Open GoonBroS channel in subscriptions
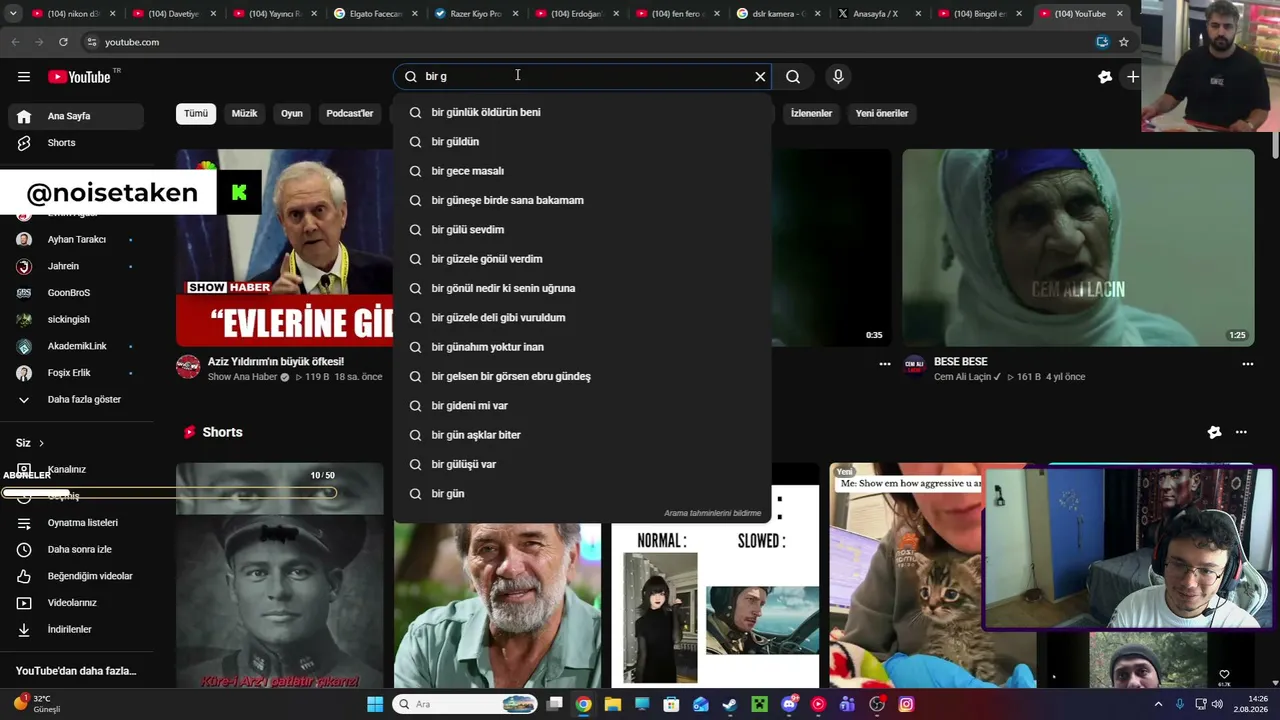 75,293
